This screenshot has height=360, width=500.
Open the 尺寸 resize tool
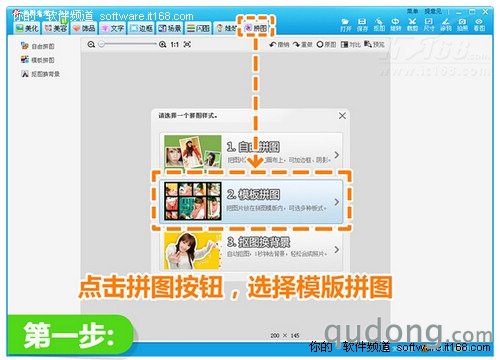click(x=429, y=25)
